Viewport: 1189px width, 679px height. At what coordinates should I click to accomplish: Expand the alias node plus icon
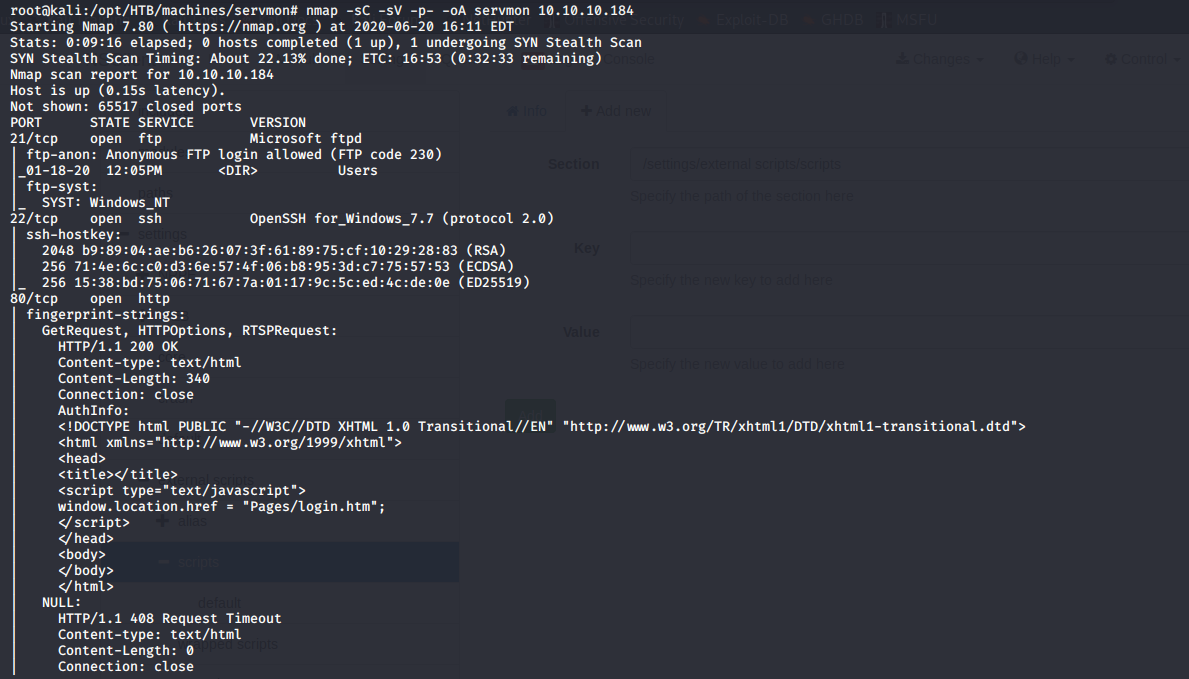163,522
